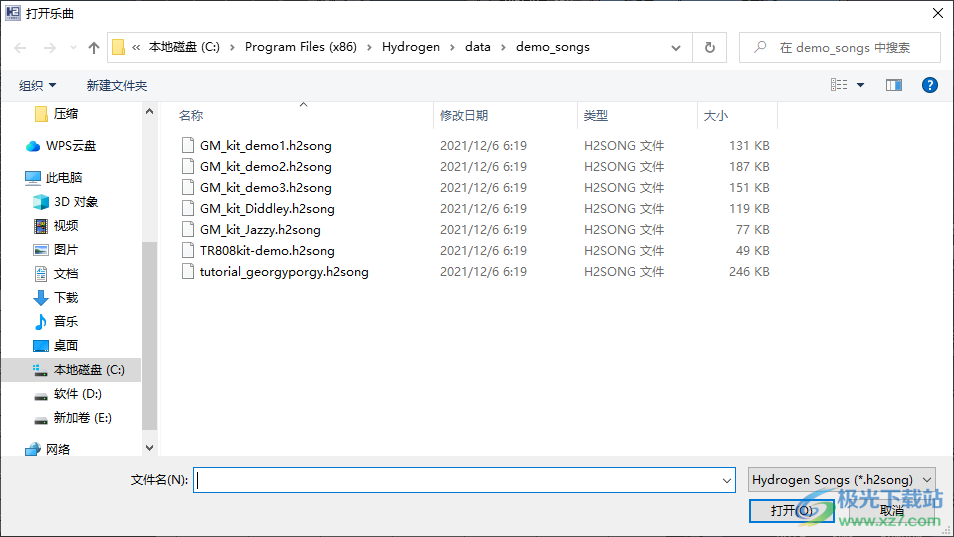Open the 文档 folder
The height and width of the screenshot is (537, 954).
point(66,274)
